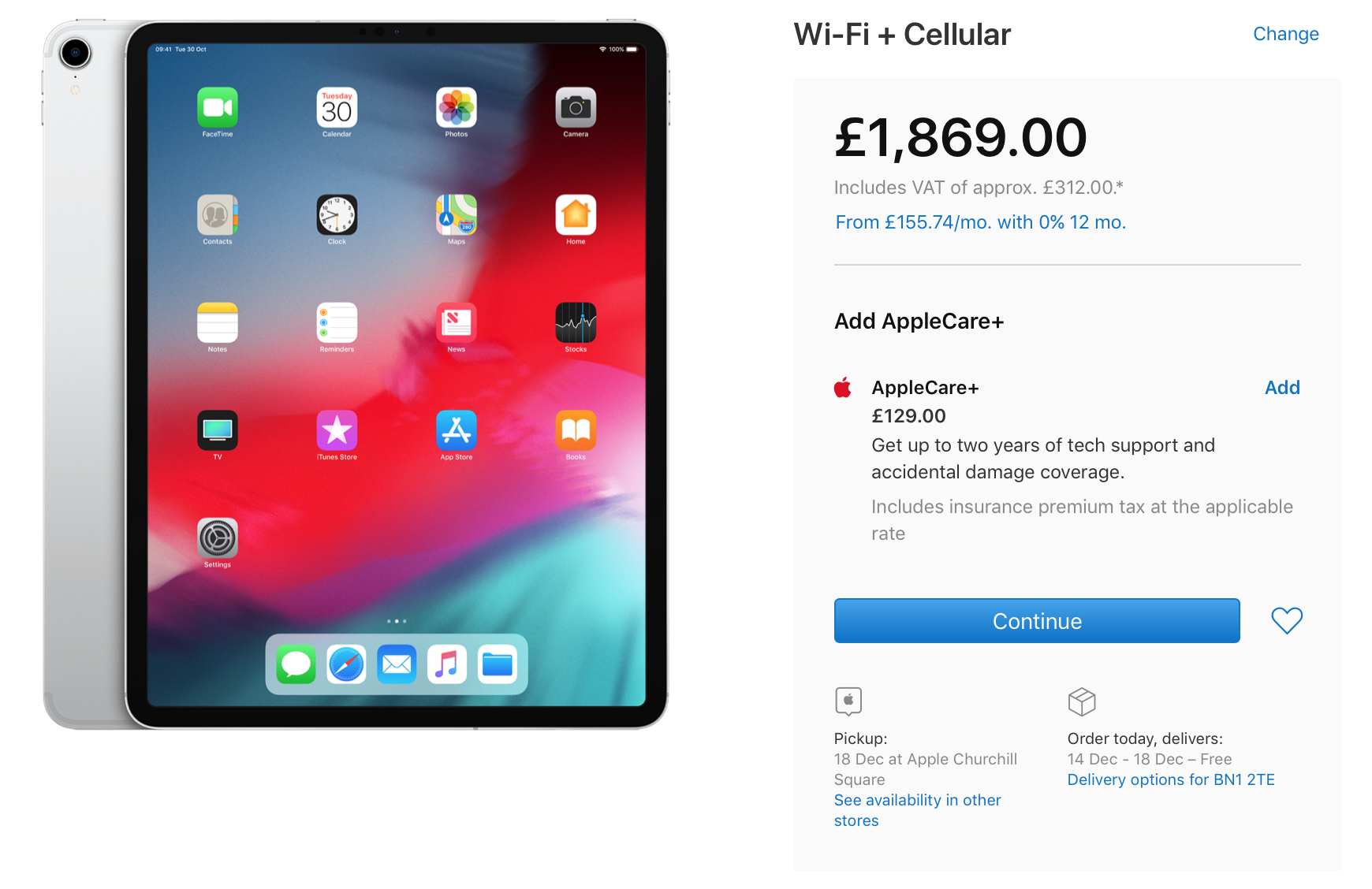Image resolution: width=1372 pixels, height=889 pixels.
Task: Click the iPad Pro product image
Action: (356, 374)
